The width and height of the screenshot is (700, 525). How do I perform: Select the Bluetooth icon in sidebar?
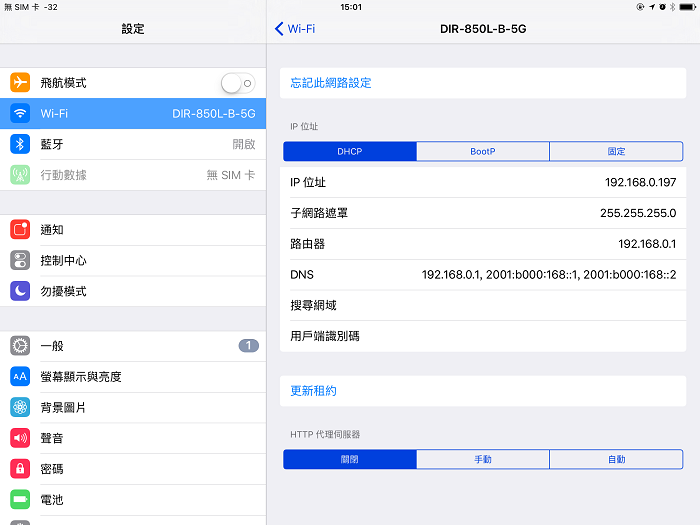click(20, 144)
